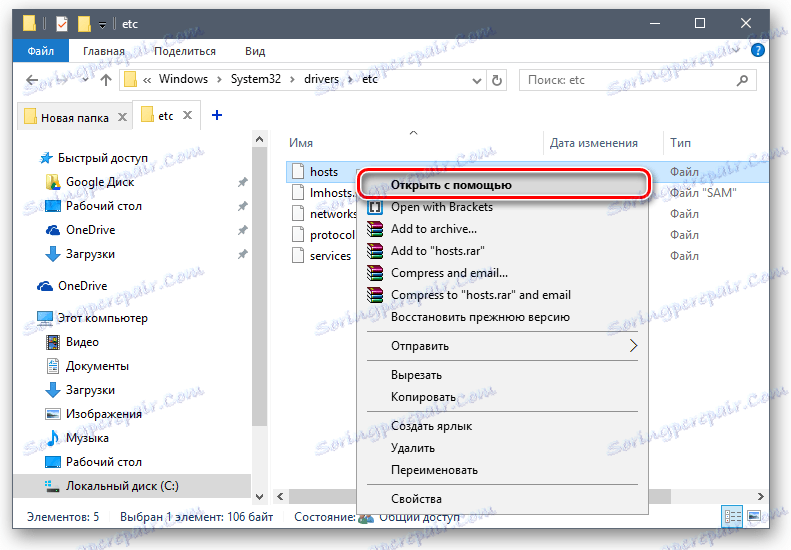Image resolution: width=791 pixels, height=550 pixels.
Task: Open the "Поделиться" ribbon tab
Action: [185, 51]
